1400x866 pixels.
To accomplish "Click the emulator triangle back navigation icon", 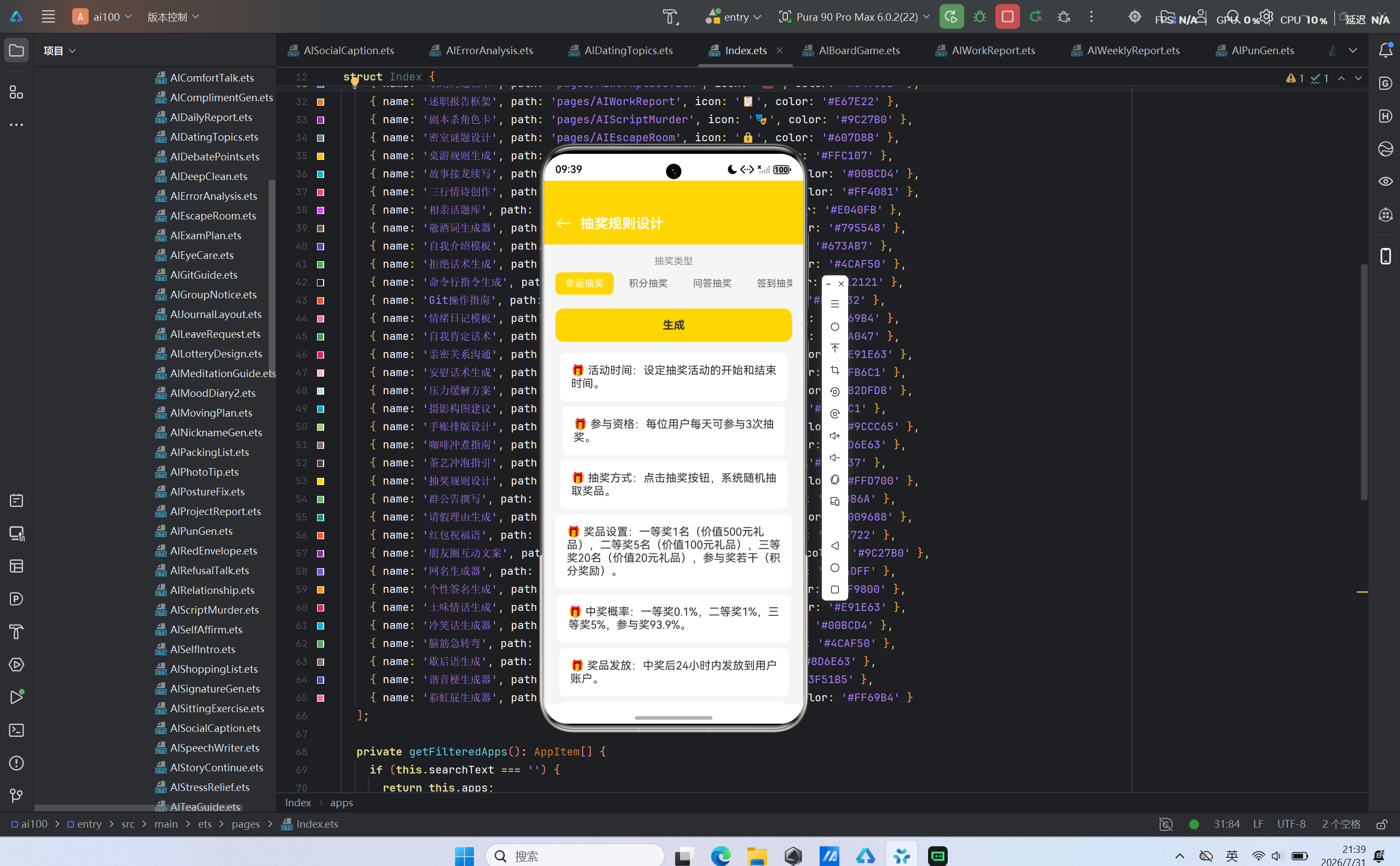I will [834, 546].
